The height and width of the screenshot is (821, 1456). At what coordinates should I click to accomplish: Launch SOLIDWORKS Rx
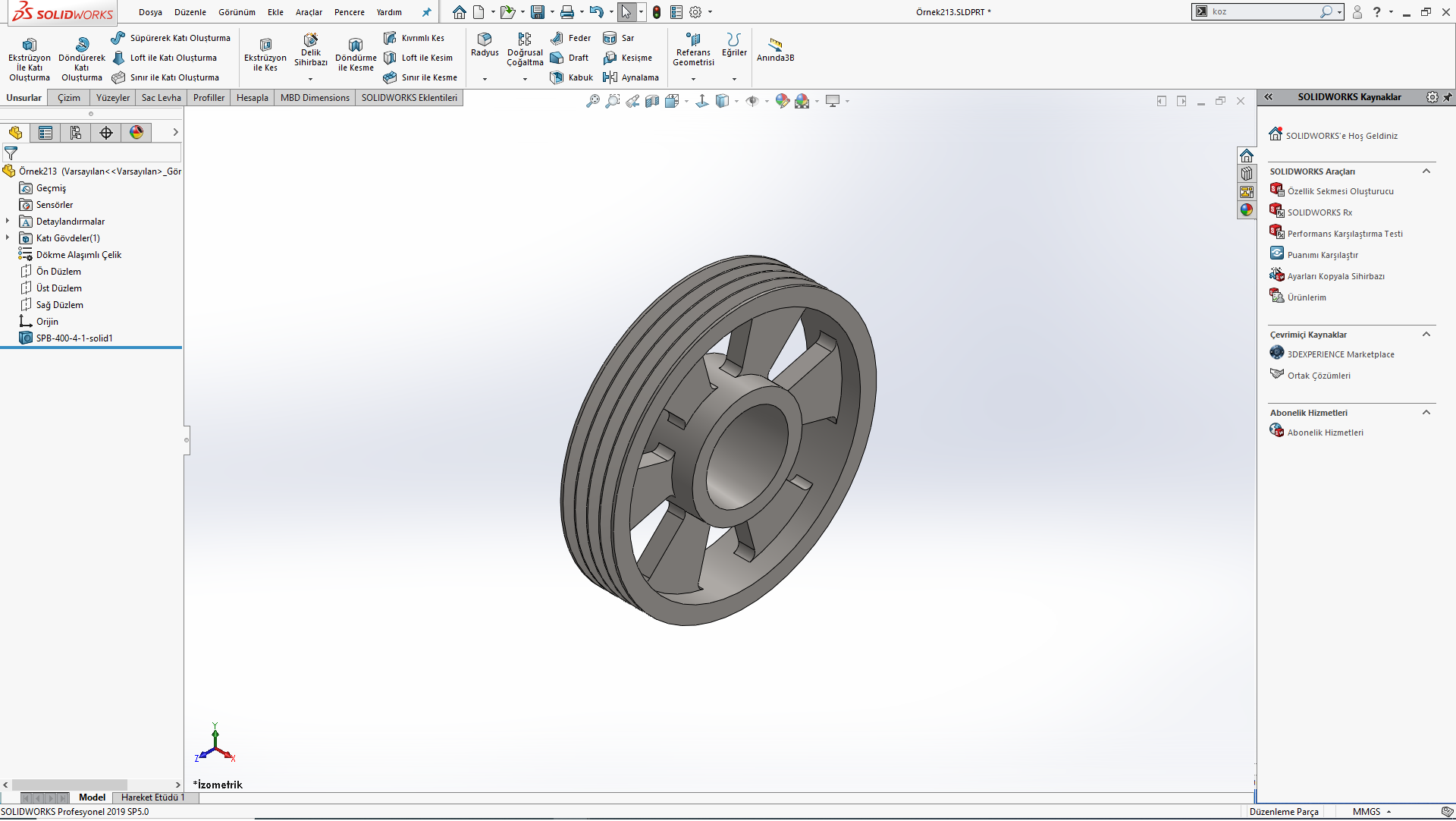(1319, 212)
